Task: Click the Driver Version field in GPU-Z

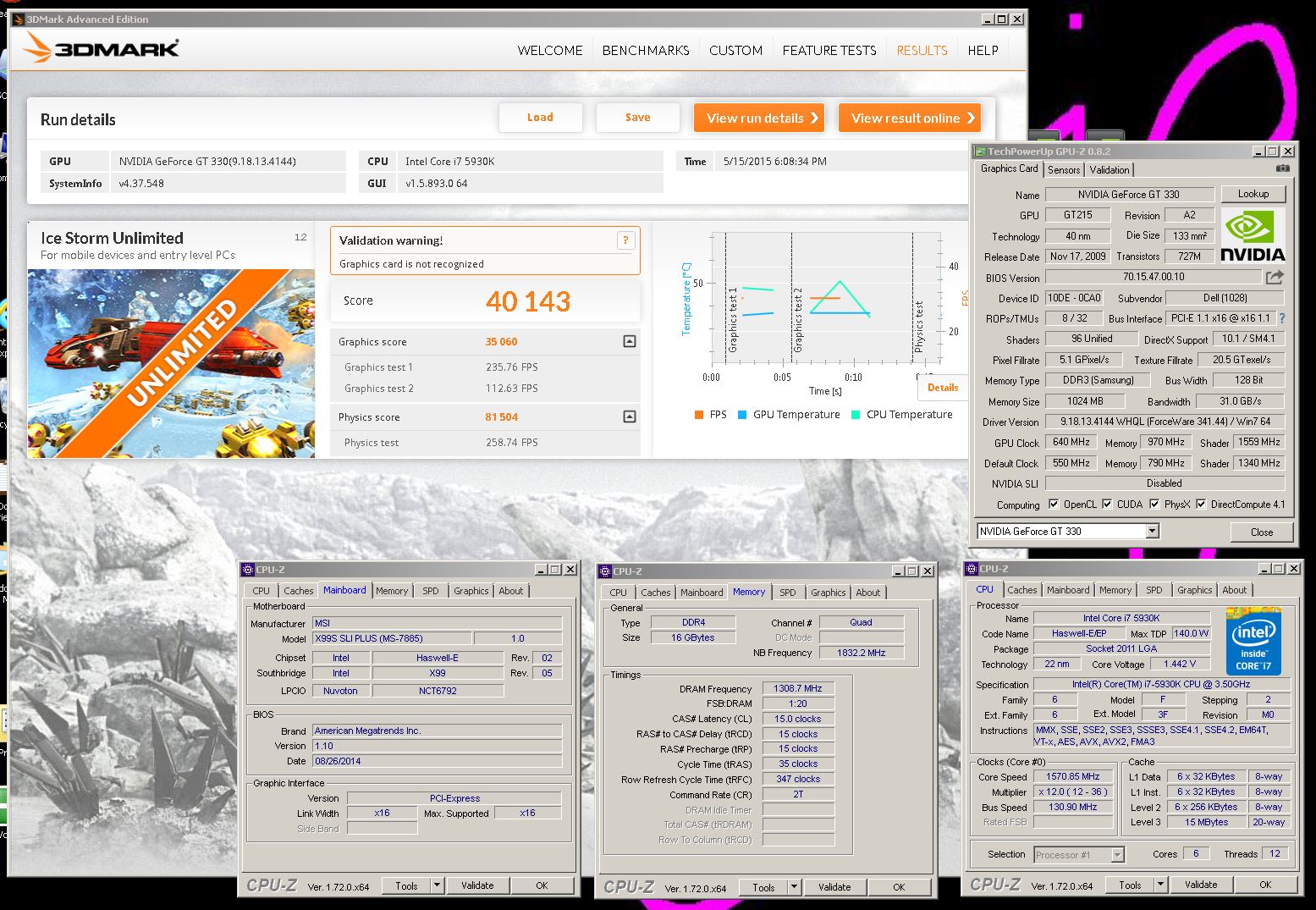Action: click(x=1165, y=422)
